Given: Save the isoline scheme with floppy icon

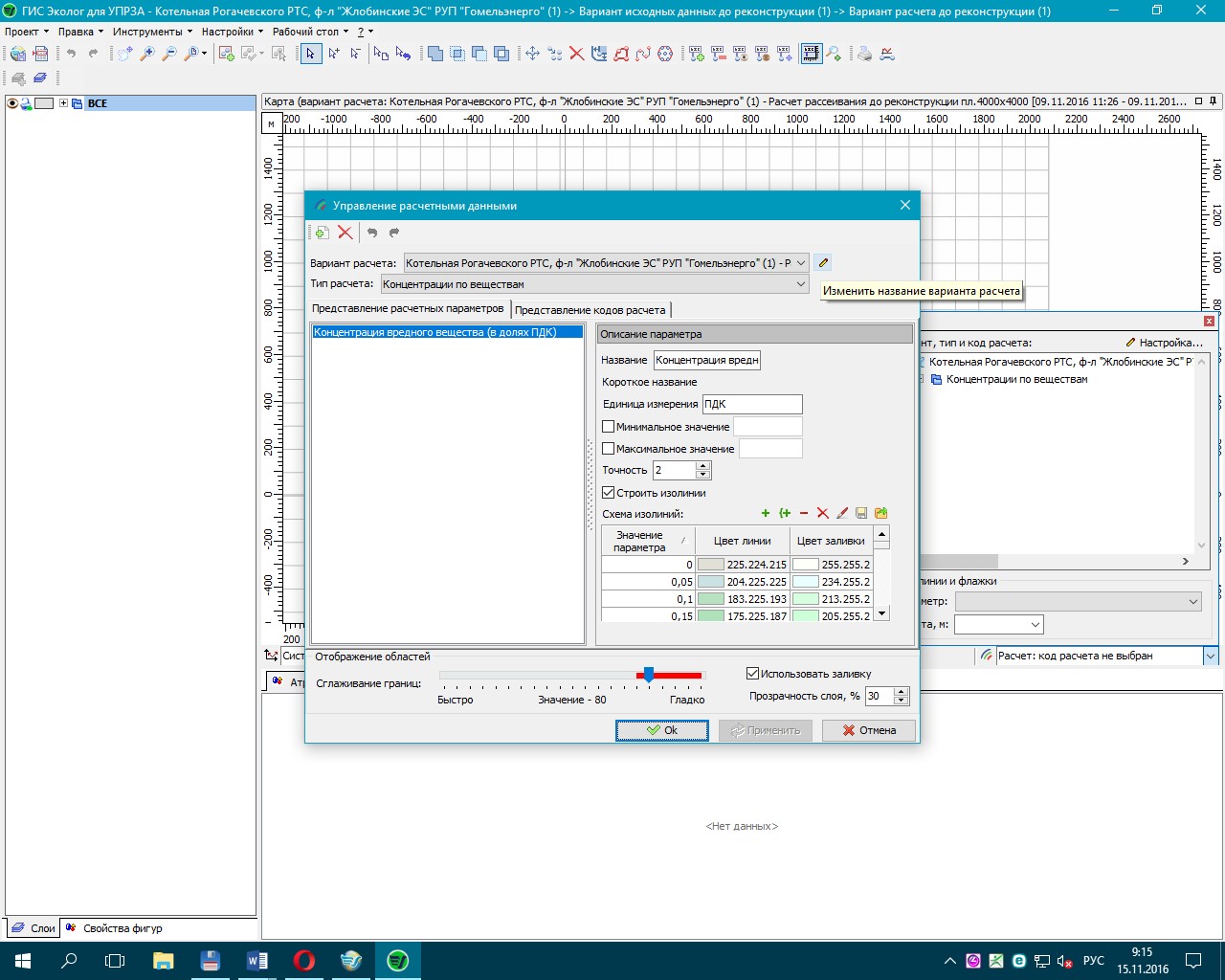Looking at the screenshot, I should point(861,514).
